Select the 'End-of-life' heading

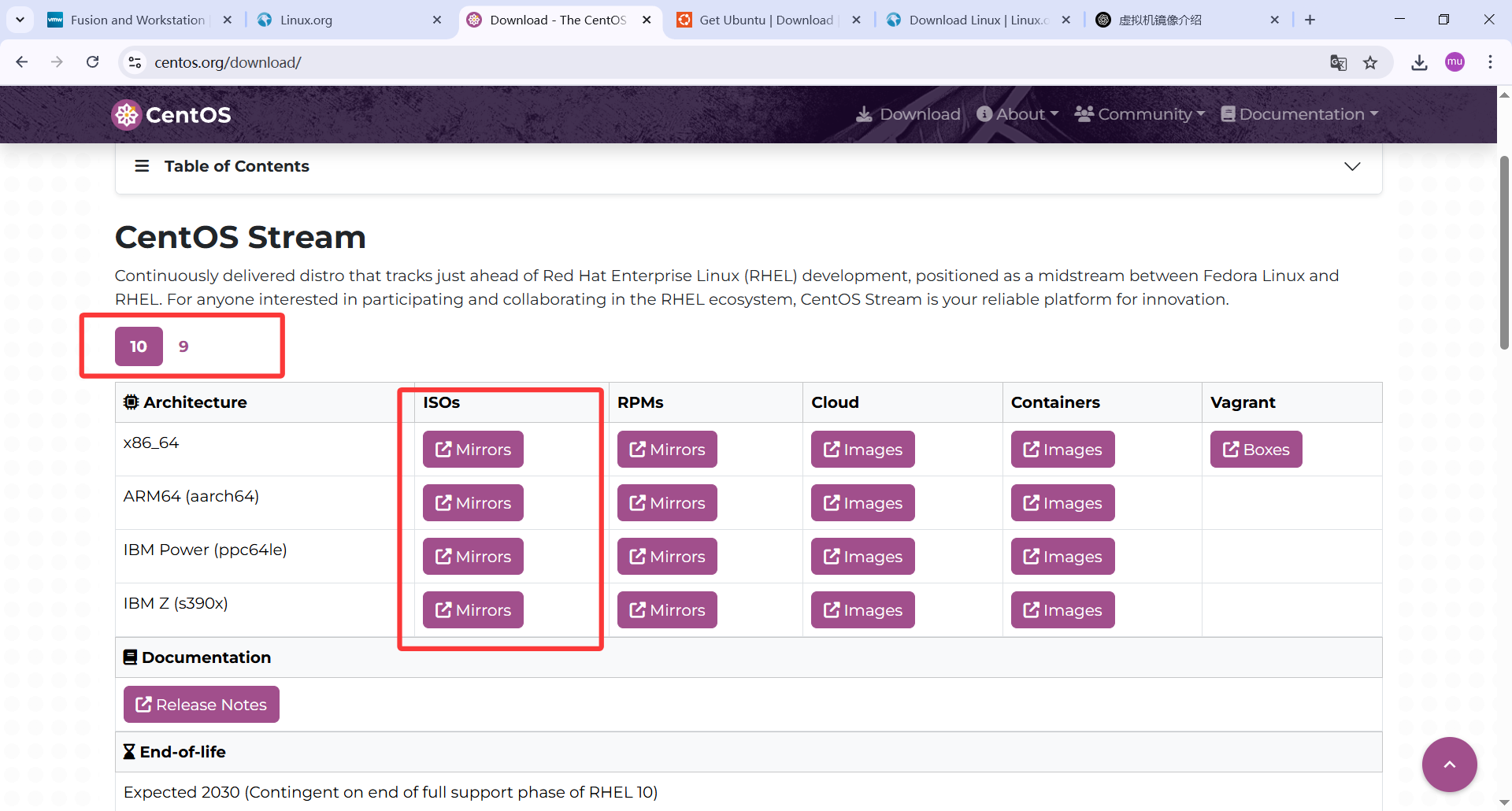click(x=175, y=752)
